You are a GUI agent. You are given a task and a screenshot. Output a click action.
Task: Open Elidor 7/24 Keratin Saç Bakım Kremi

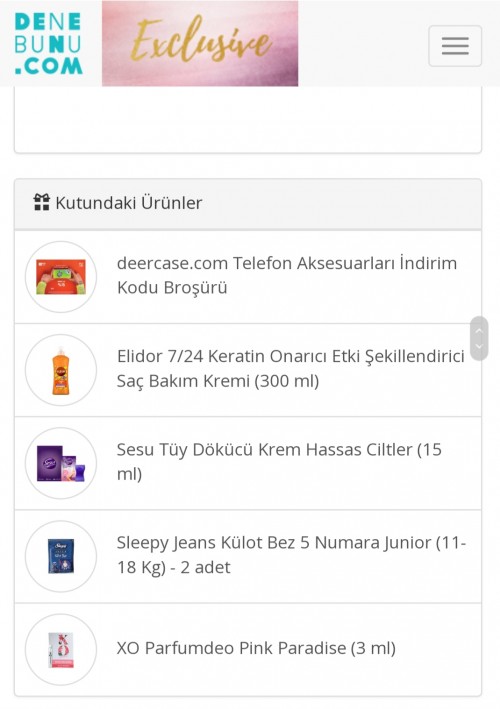pyautogui.click(x=290, y=369)
